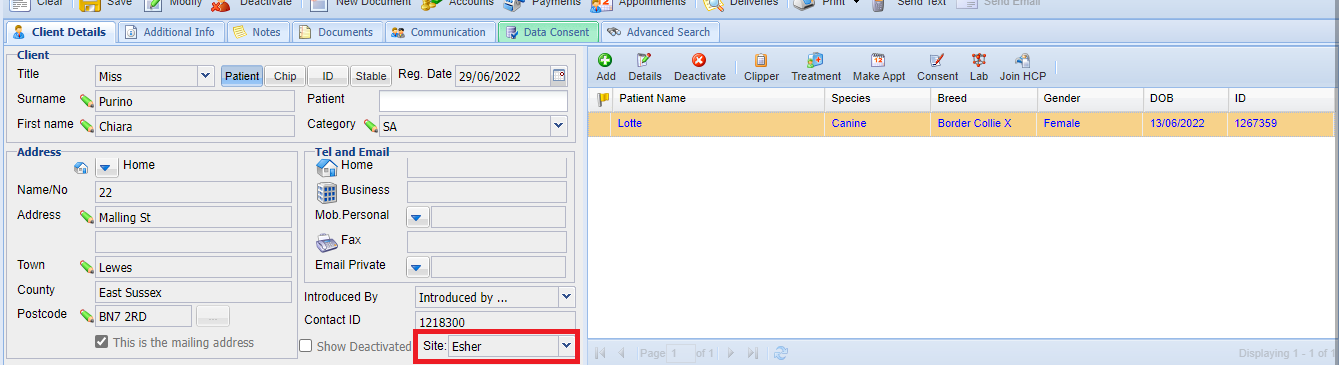Click the Make Appt calendar icon

(x=878, y=60)
